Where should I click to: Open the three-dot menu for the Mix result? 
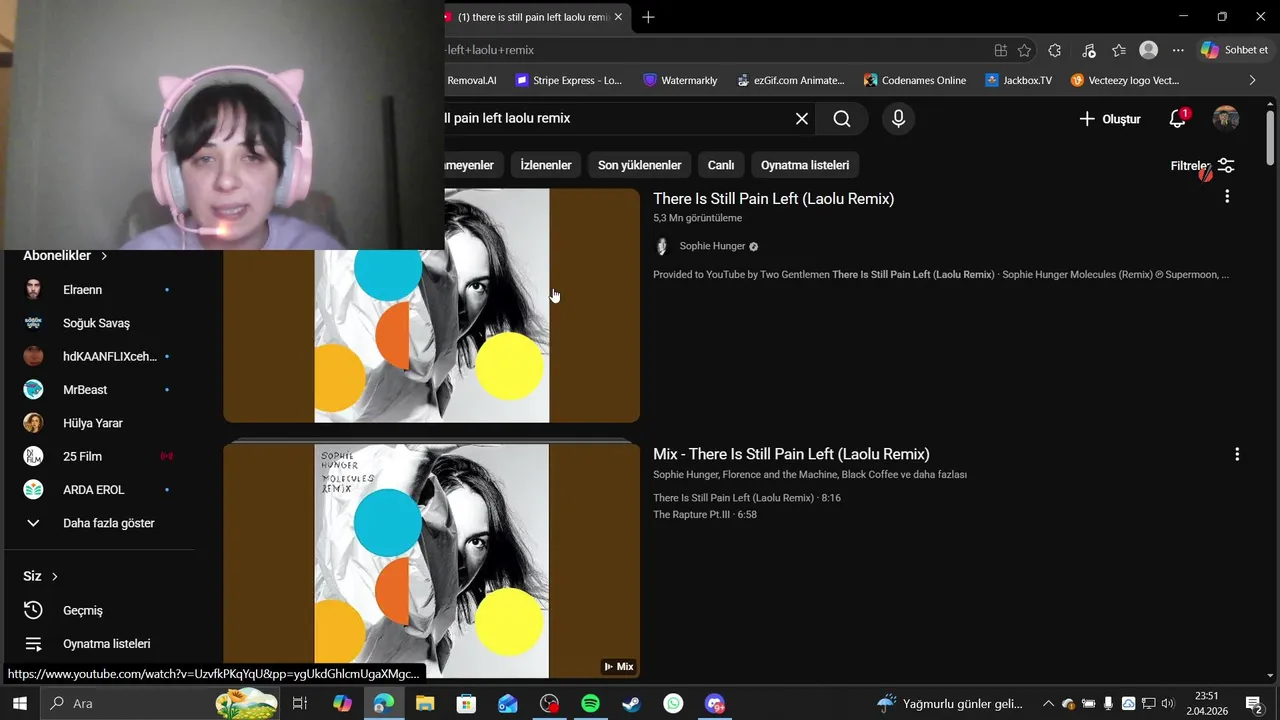click(1237, 454)
